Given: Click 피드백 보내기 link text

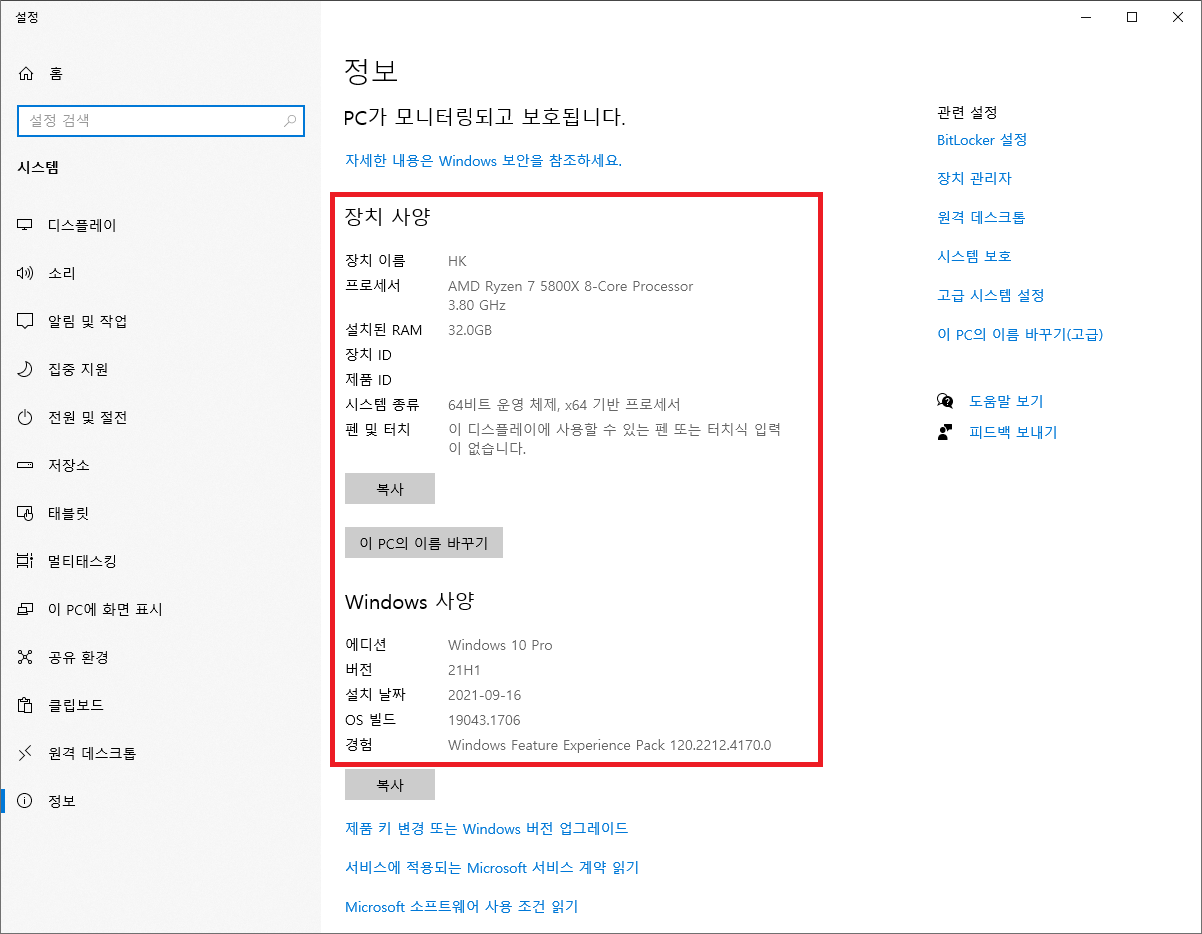Looking at the screenshot, I should point(1013,432).
